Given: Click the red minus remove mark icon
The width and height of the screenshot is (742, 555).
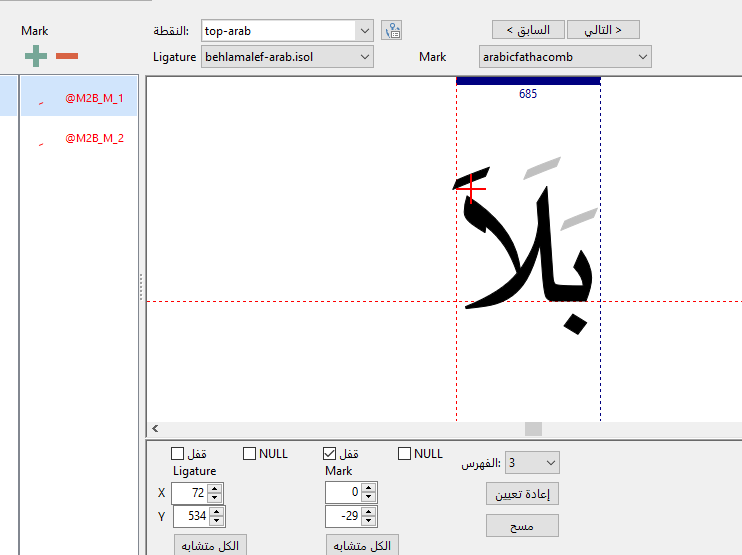Looking at the screenshot, I should [67, 55].
